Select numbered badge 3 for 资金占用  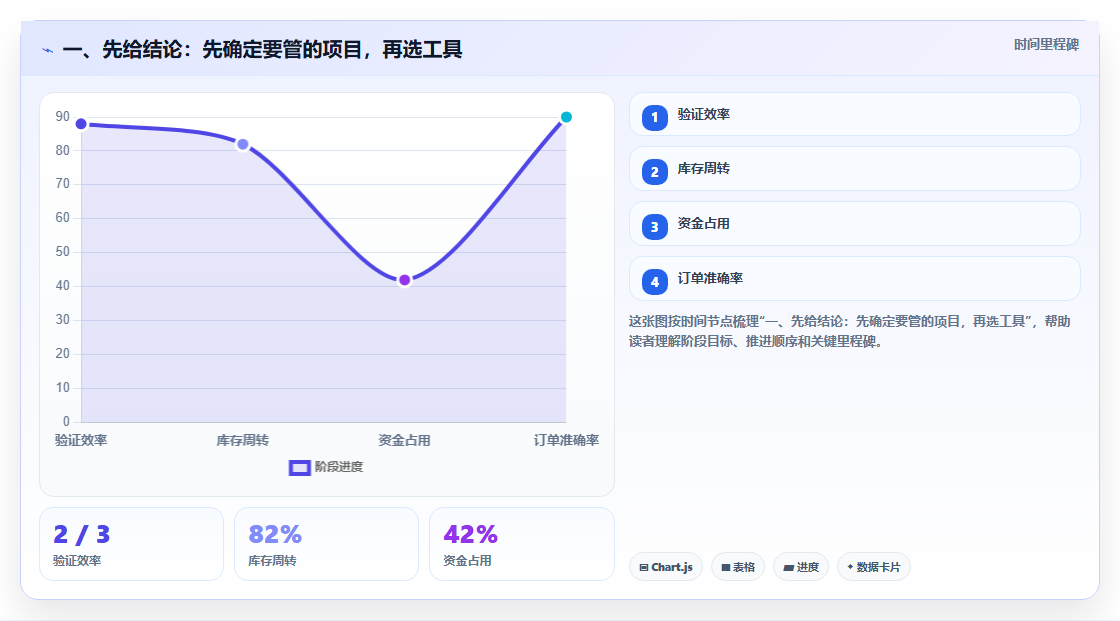click(654, 227)
